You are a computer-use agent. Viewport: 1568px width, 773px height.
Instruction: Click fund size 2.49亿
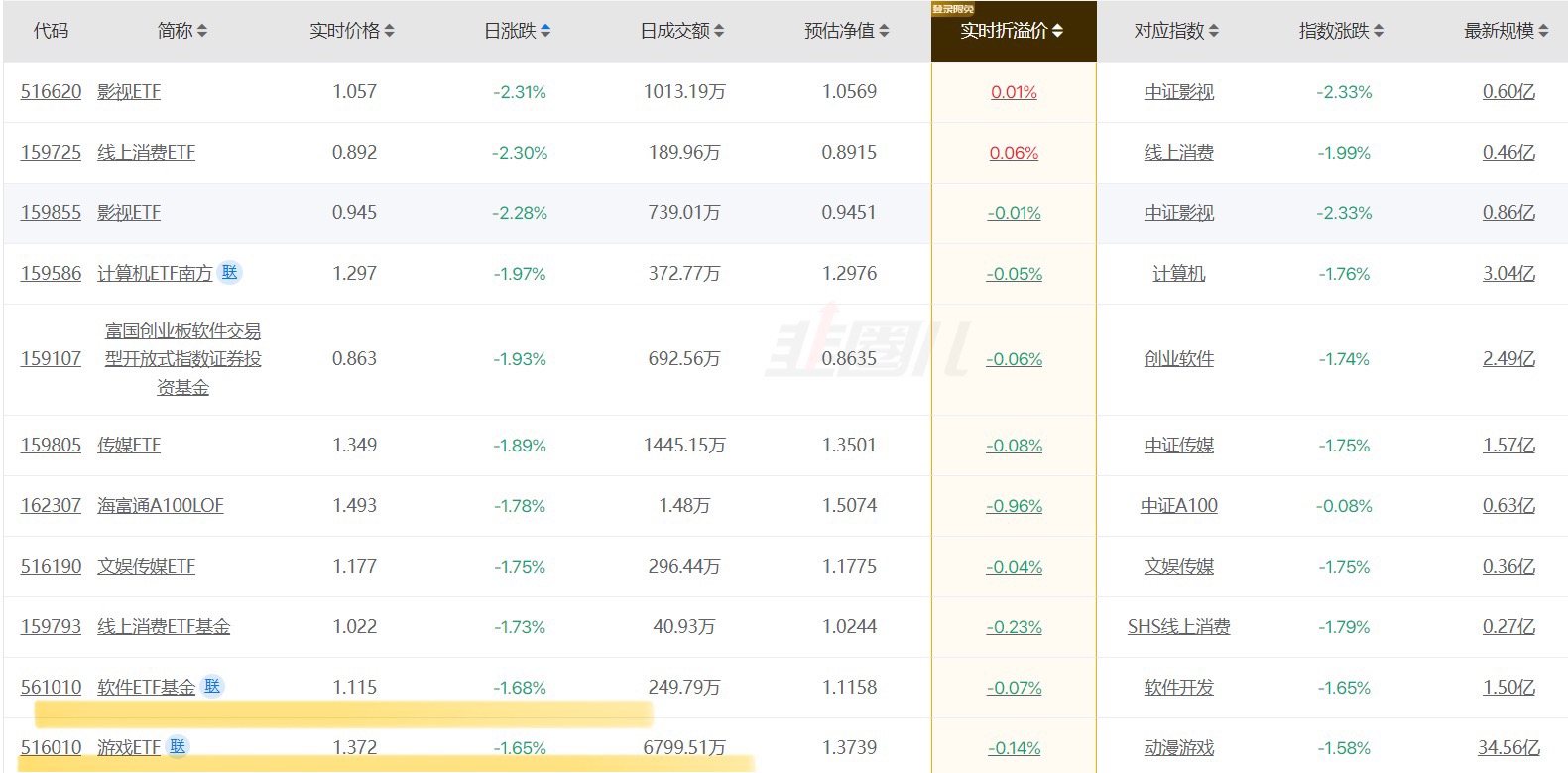(1508, 359)
